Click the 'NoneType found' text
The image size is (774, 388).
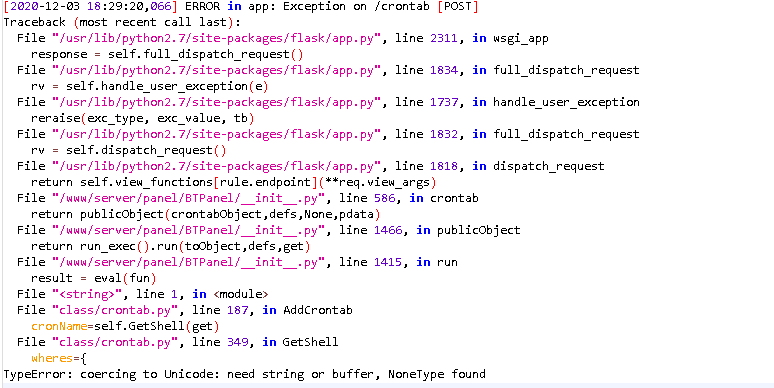click(x=436, y=374)
